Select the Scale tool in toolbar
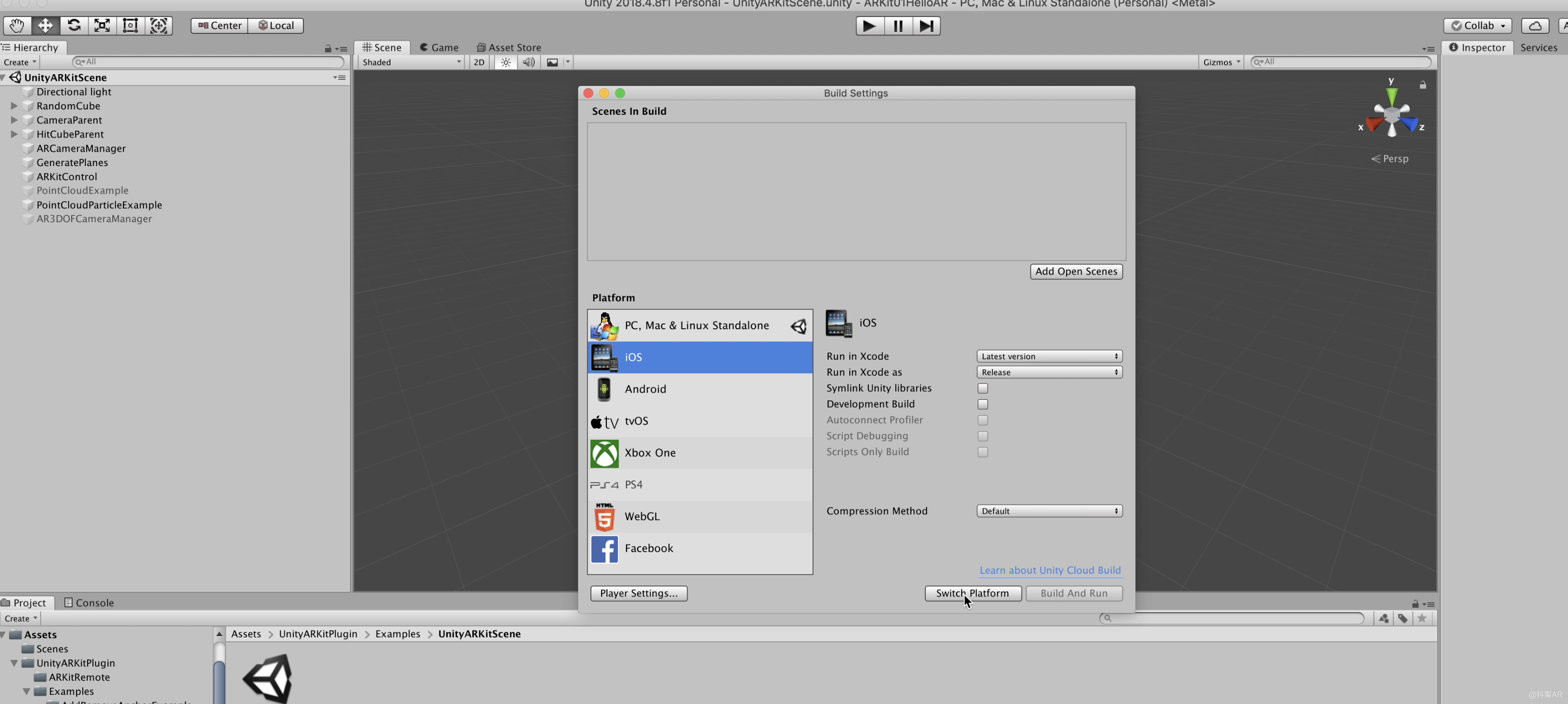 click(x=102, y=26)
